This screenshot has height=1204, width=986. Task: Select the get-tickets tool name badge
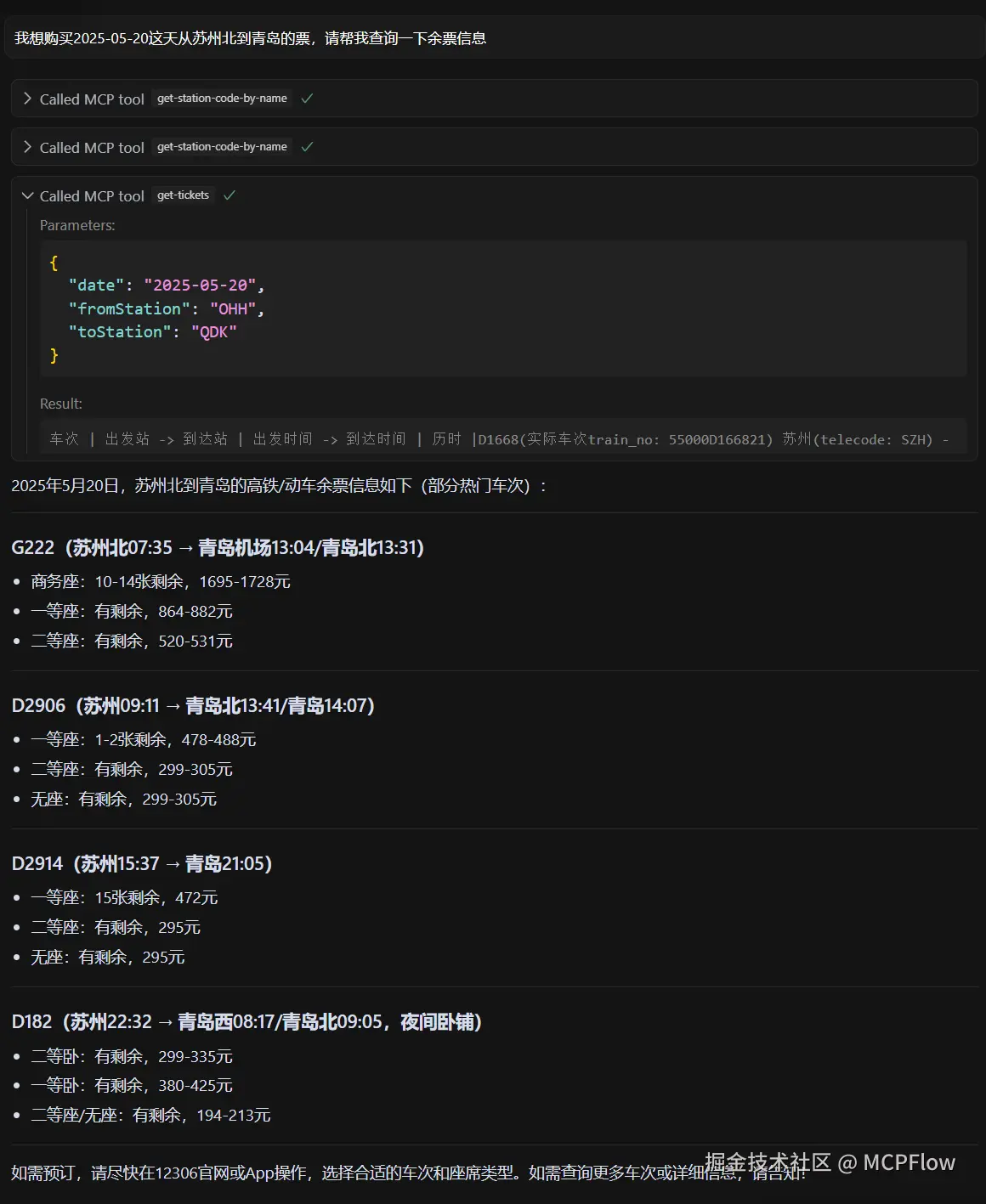pyautogui.click(x=183, y=195)
